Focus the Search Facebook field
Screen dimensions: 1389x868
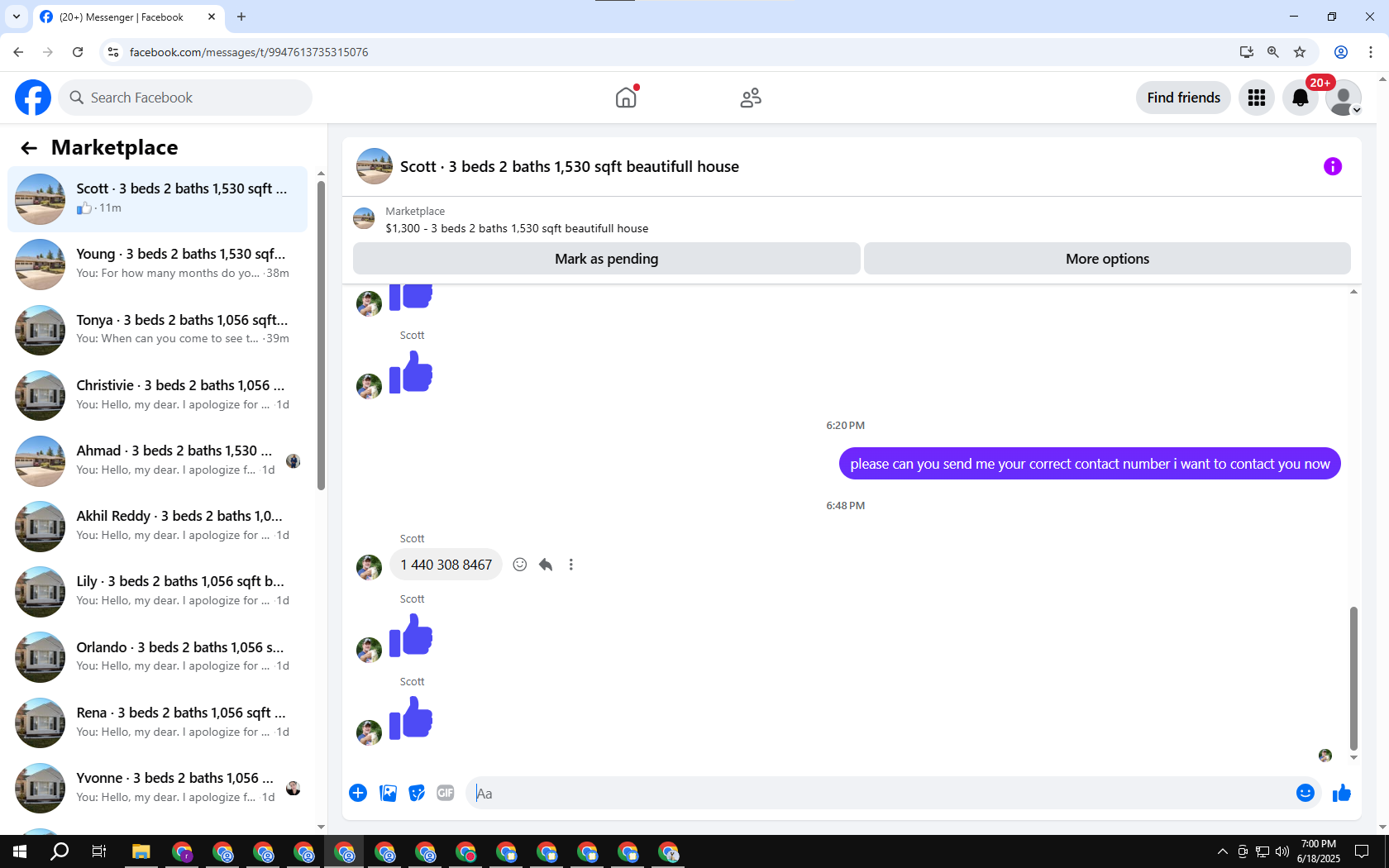click(x=185, y=98)
